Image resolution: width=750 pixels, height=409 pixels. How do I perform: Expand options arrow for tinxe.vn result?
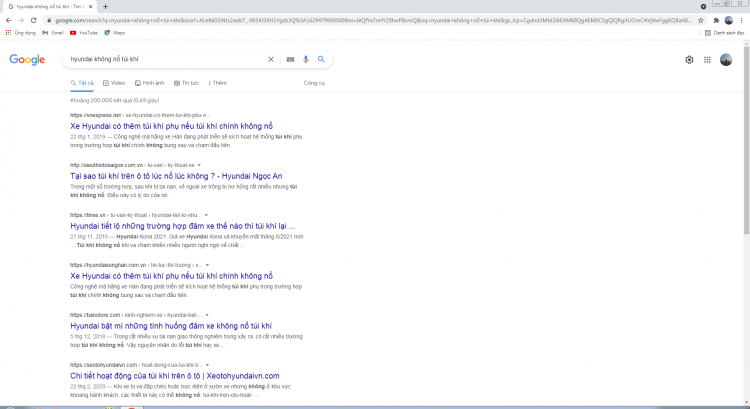tap(206, 215)
